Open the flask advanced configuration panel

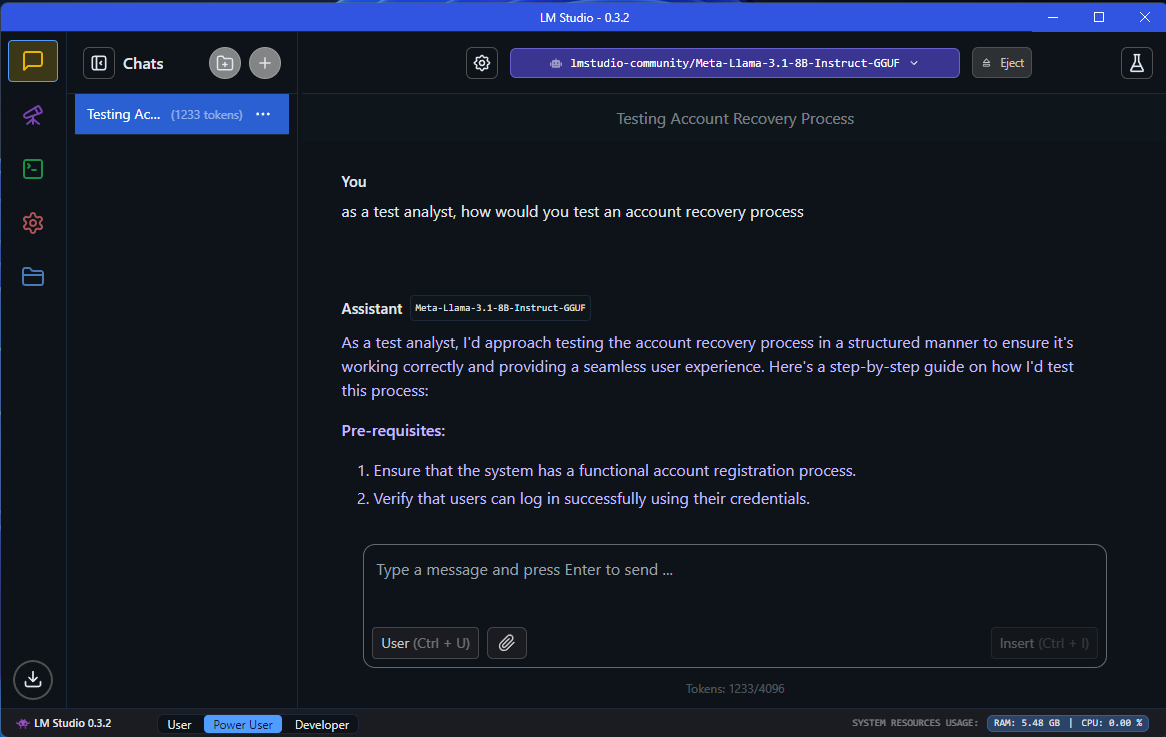tap(1136, 63)
